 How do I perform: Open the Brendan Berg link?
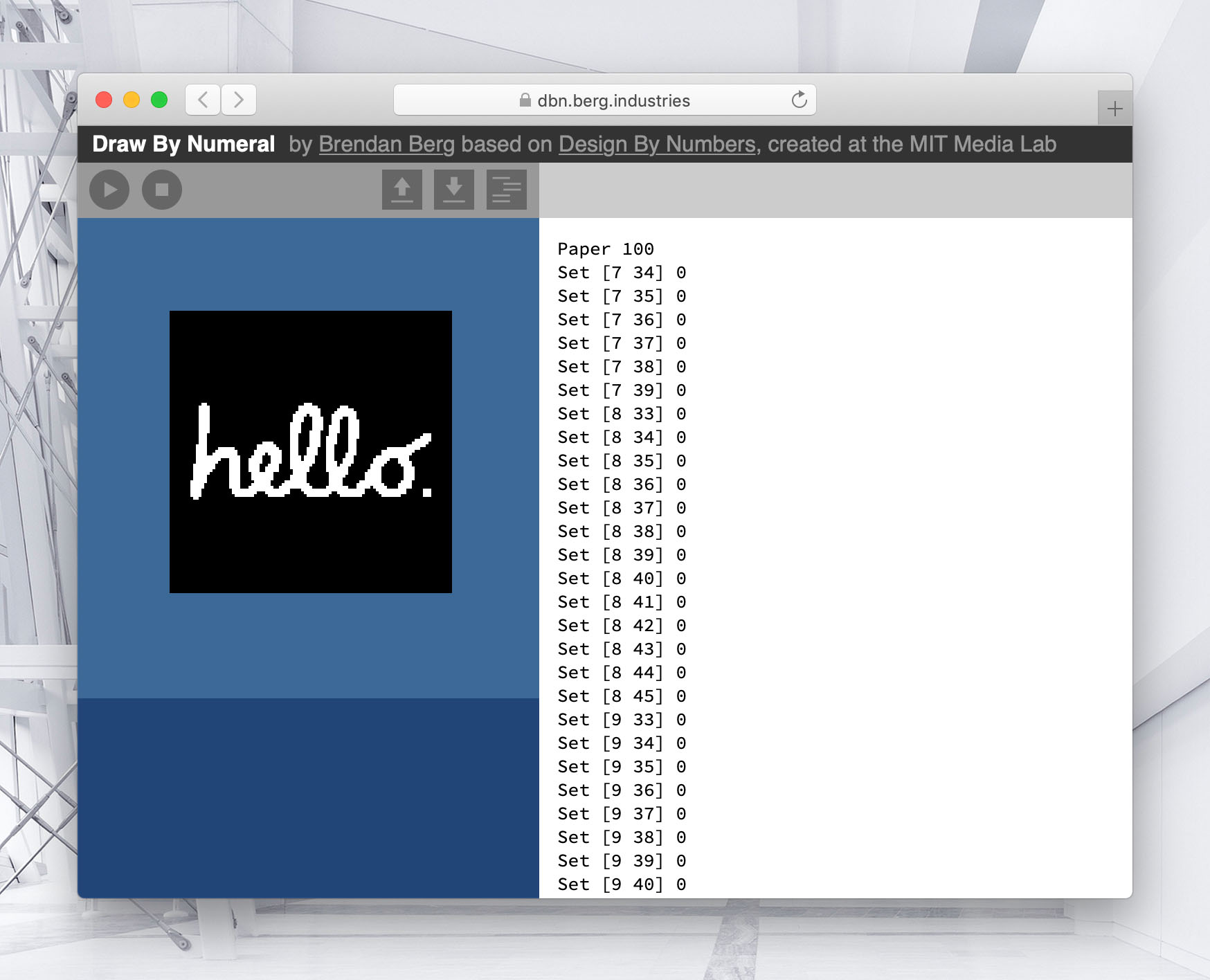(x=387, y=144)
